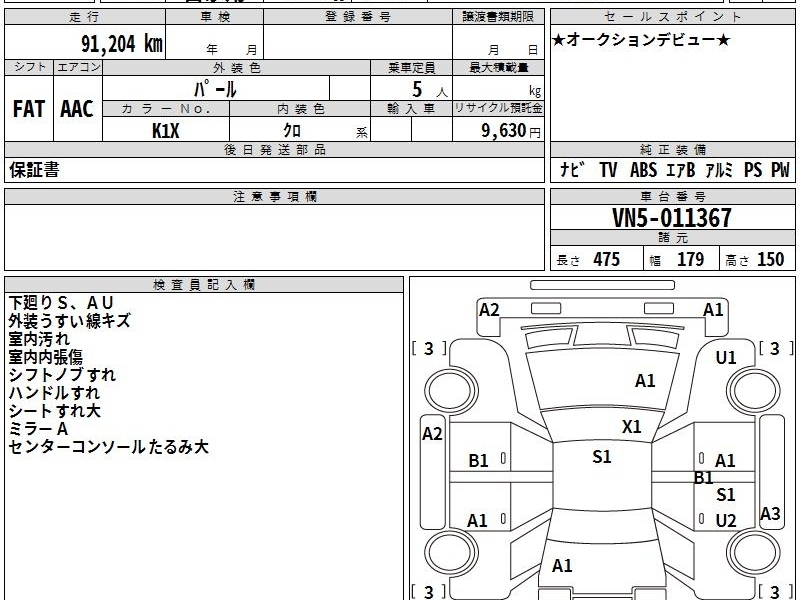Click the 譲渡書類期限 header

click(498, 16)
